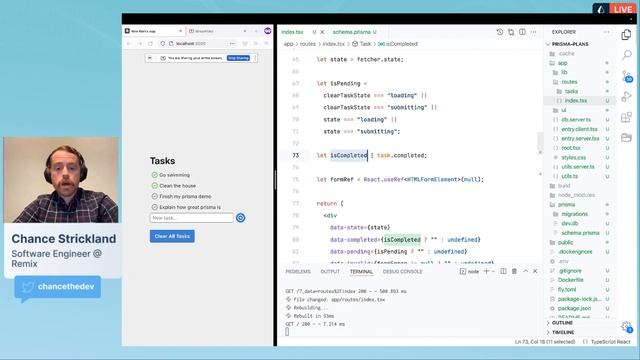This screenshot has width=640, height=360.
Task: Open the terminal launch profile dropdown arrow
Action: (493, 271)
